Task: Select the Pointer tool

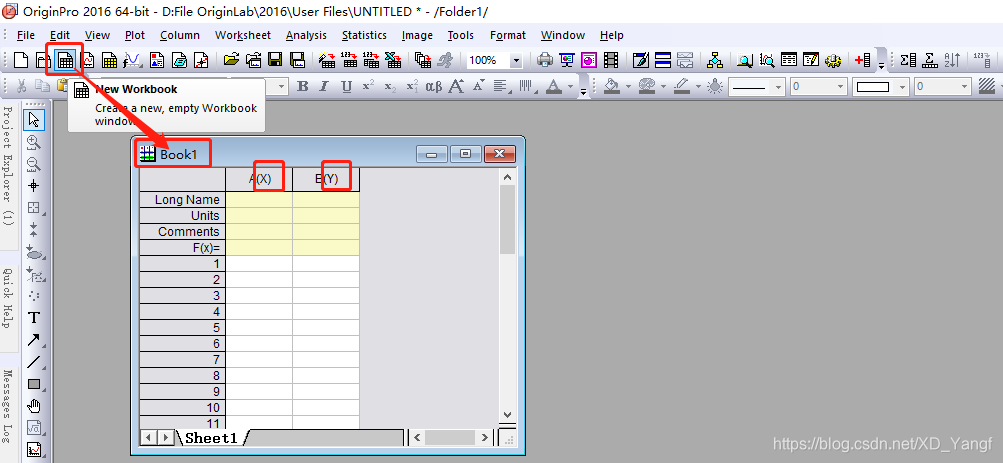Action: pos(34,120)
